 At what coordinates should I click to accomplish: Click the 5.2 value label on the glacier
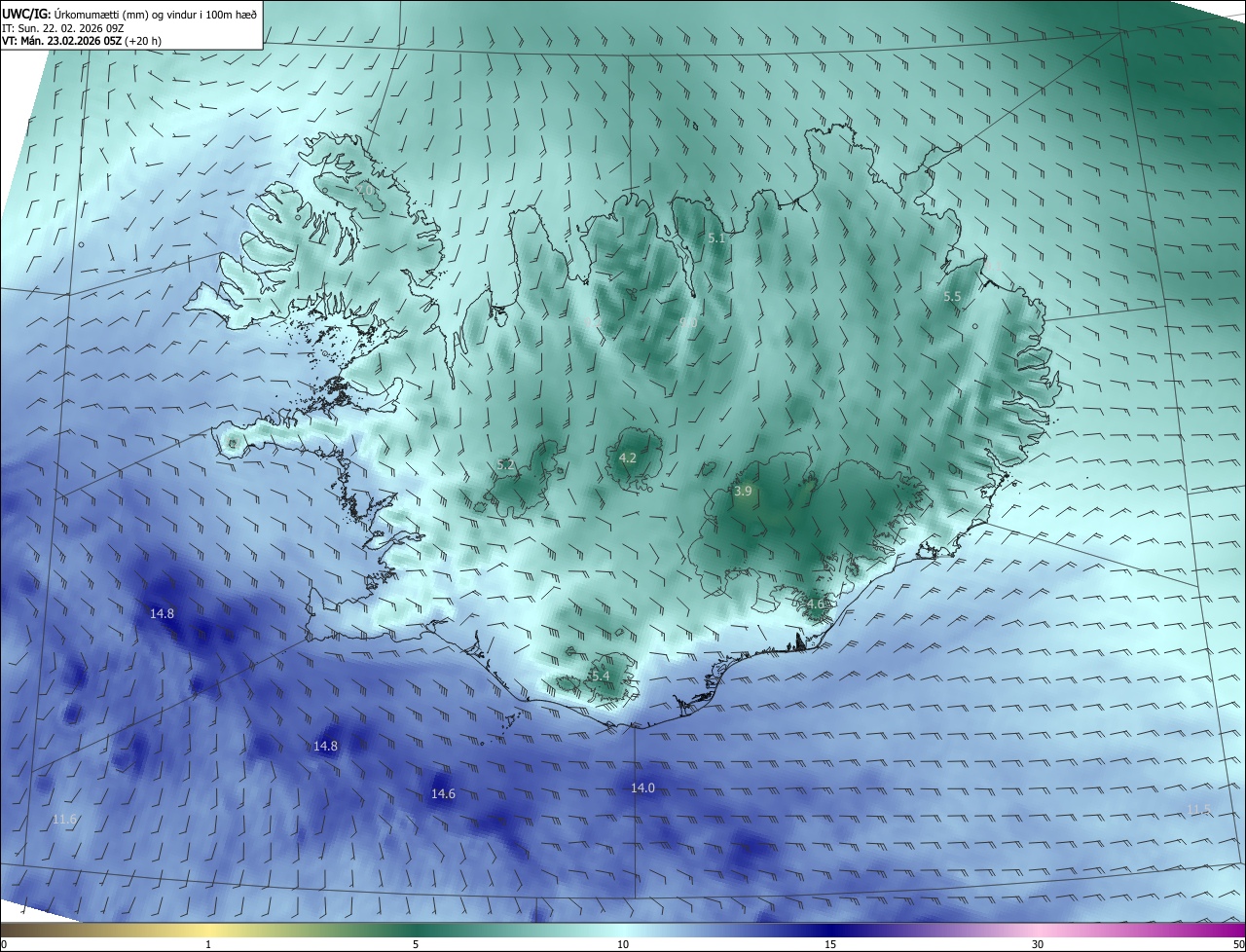[x=505, y=465]
